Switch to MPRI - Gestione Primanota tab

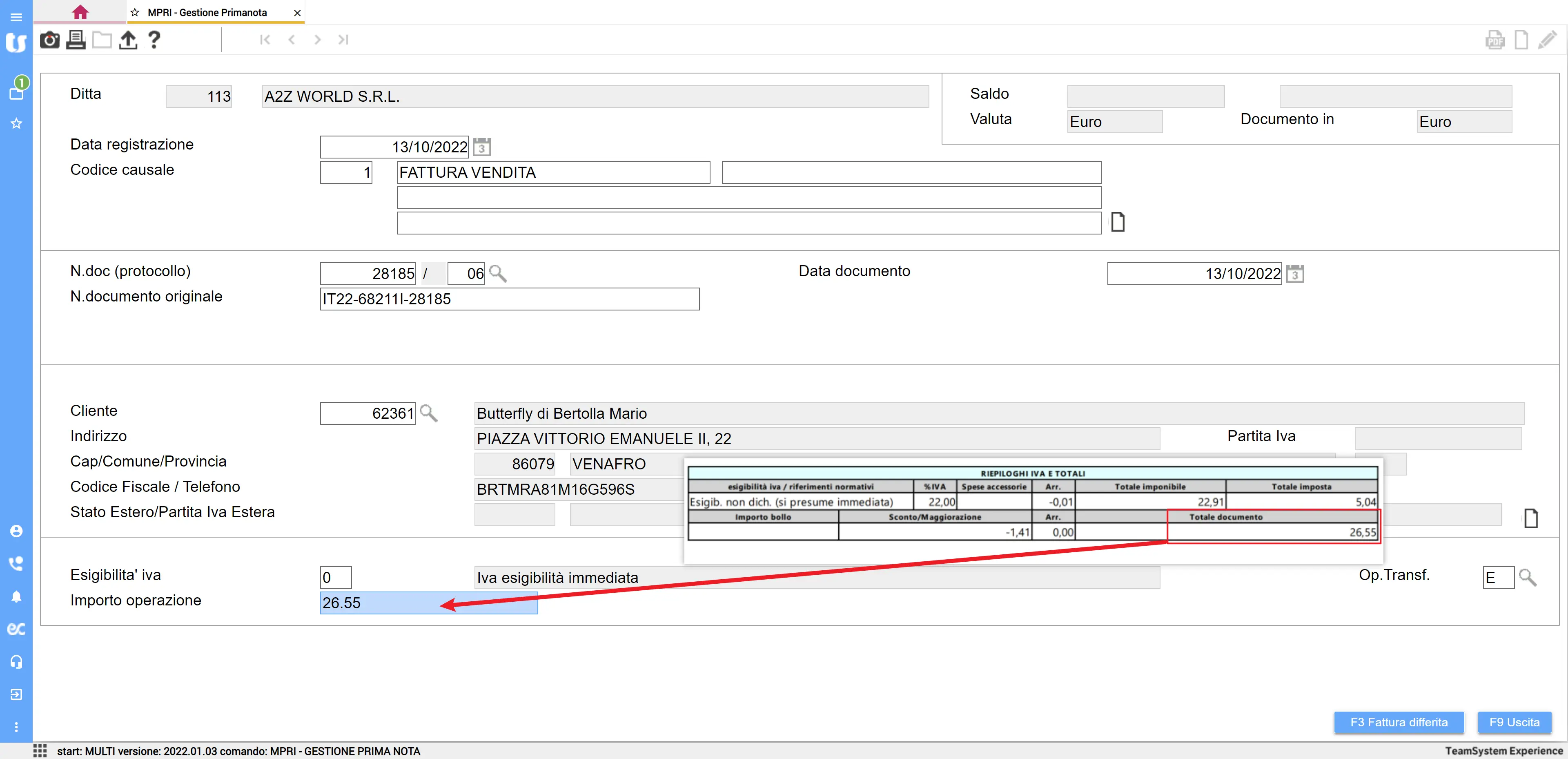[207, 12]
